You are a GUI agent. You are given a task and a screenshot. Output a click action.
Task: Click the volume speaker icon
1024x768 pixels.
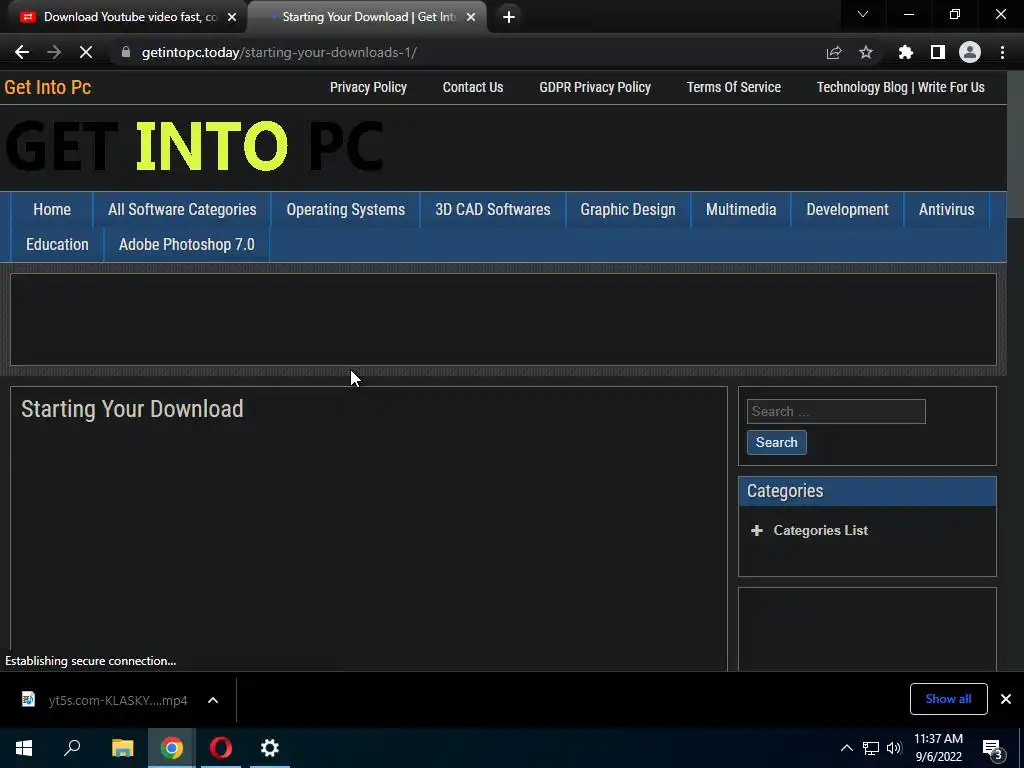point(894,748)
